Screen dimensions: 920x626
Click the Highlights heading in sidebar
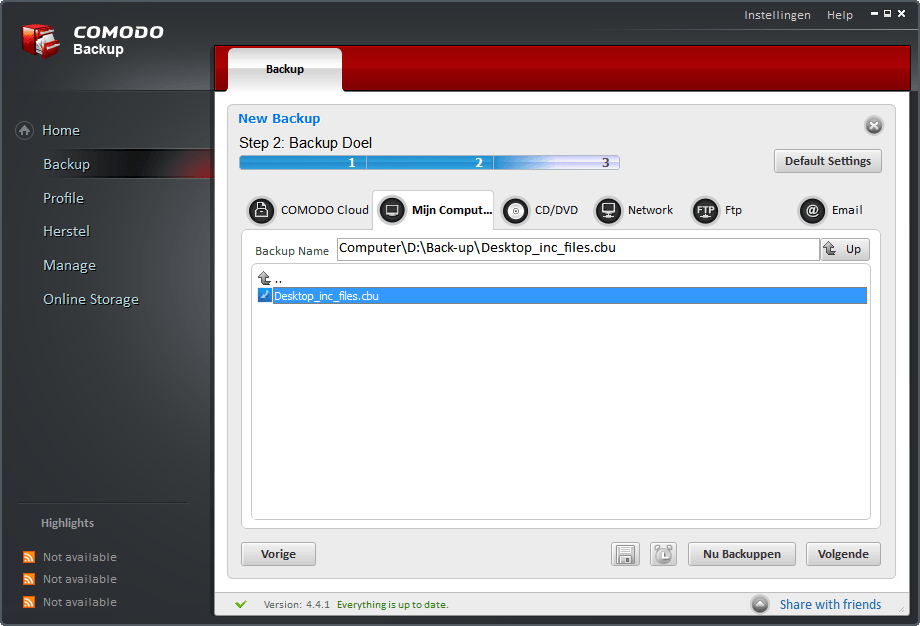[x=67, y=523]
